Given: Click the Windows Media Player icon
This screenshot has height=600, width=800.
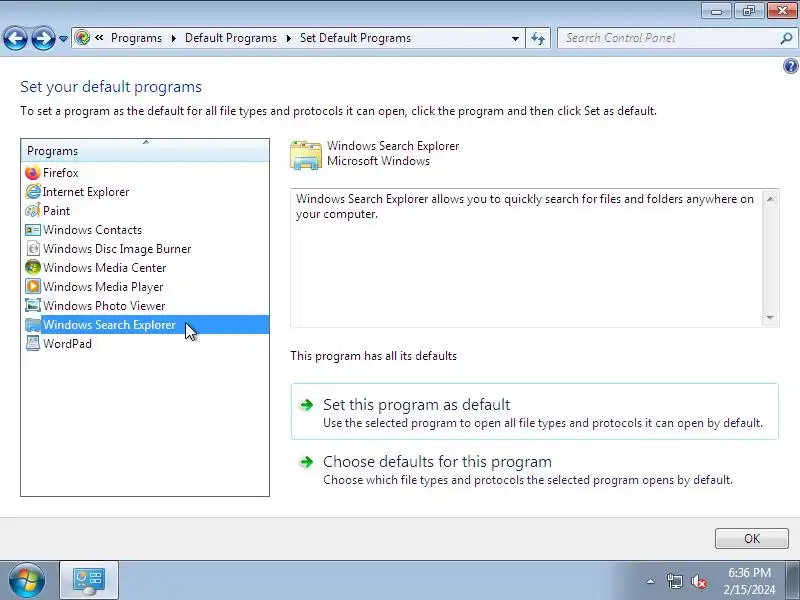Looking at the screenshot, I should click(33, 286).
